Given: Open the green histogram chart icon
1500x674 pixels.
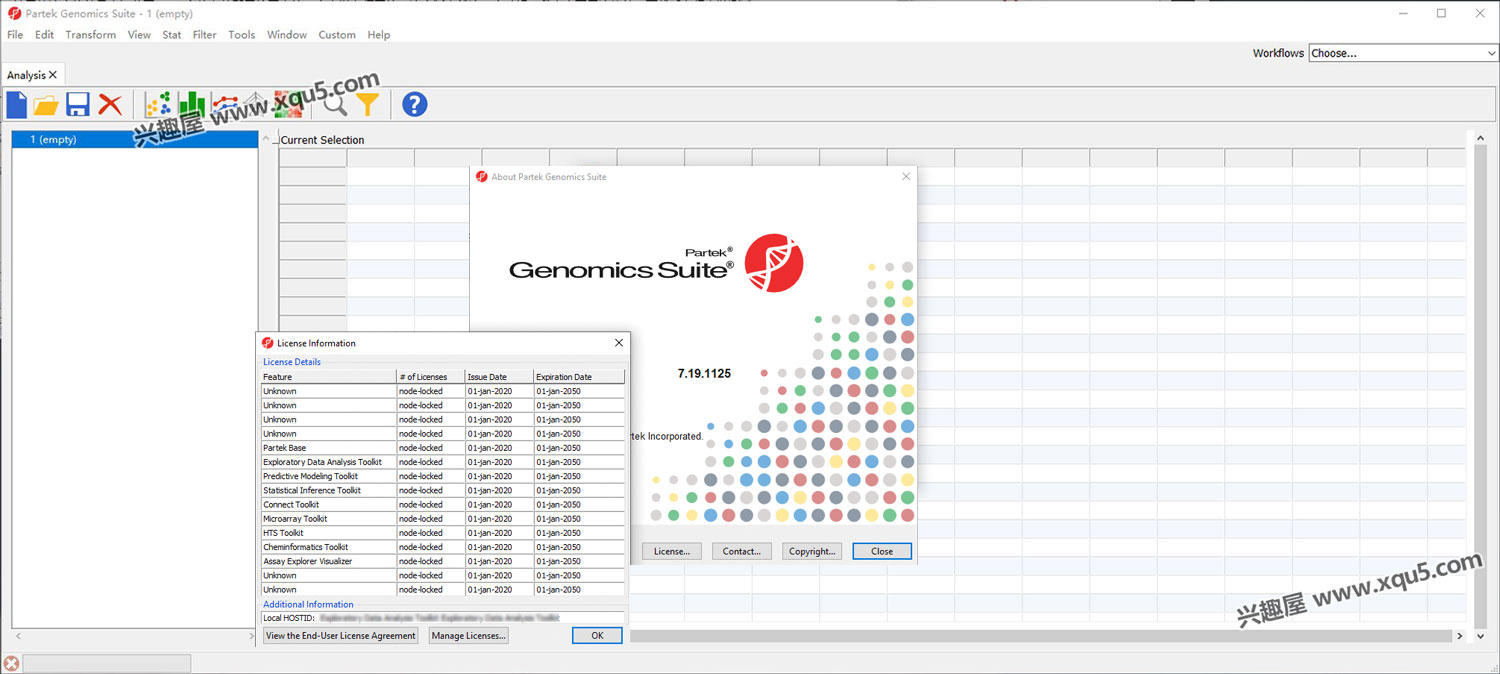Looking at the screenshot, I should coord(192,104).
